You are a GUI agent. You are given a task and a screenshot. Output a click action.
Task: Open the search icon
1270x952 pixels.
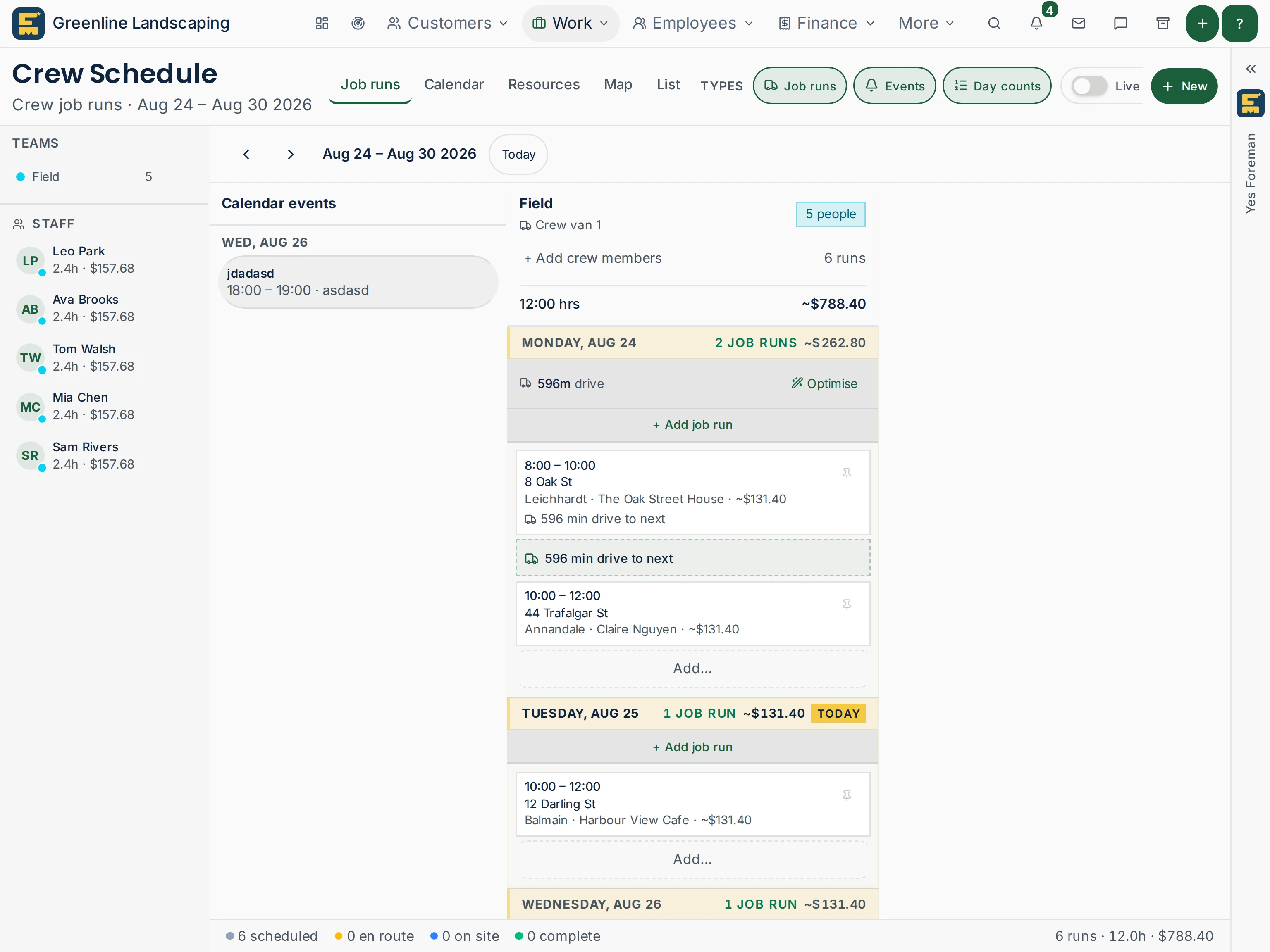click(x=994, y=23)
